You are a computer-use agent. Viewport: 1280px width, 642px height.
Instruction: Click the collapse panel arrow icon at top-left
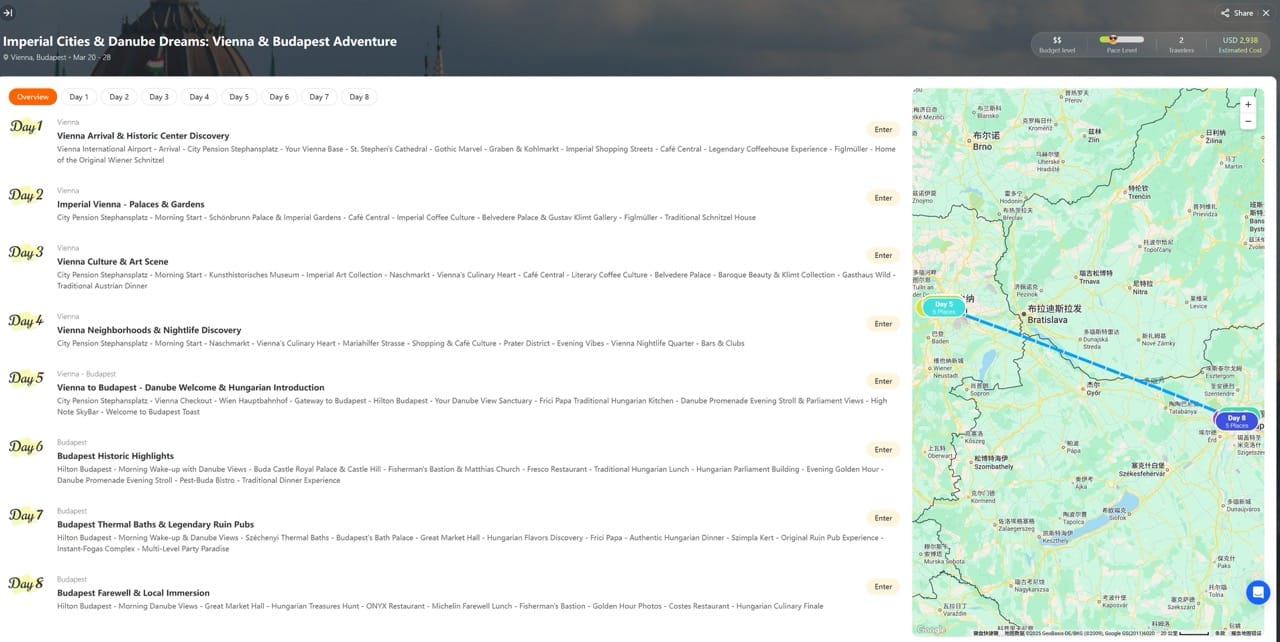click(8, 13)
